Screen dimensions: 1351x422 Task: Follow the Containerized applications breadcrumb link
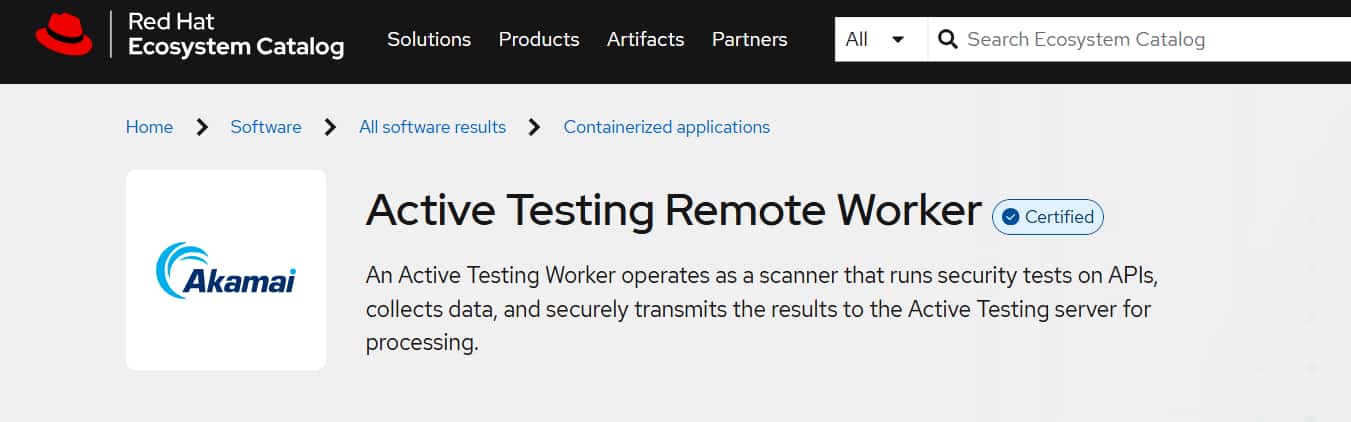pyautogui.click(x=666, y=127)
